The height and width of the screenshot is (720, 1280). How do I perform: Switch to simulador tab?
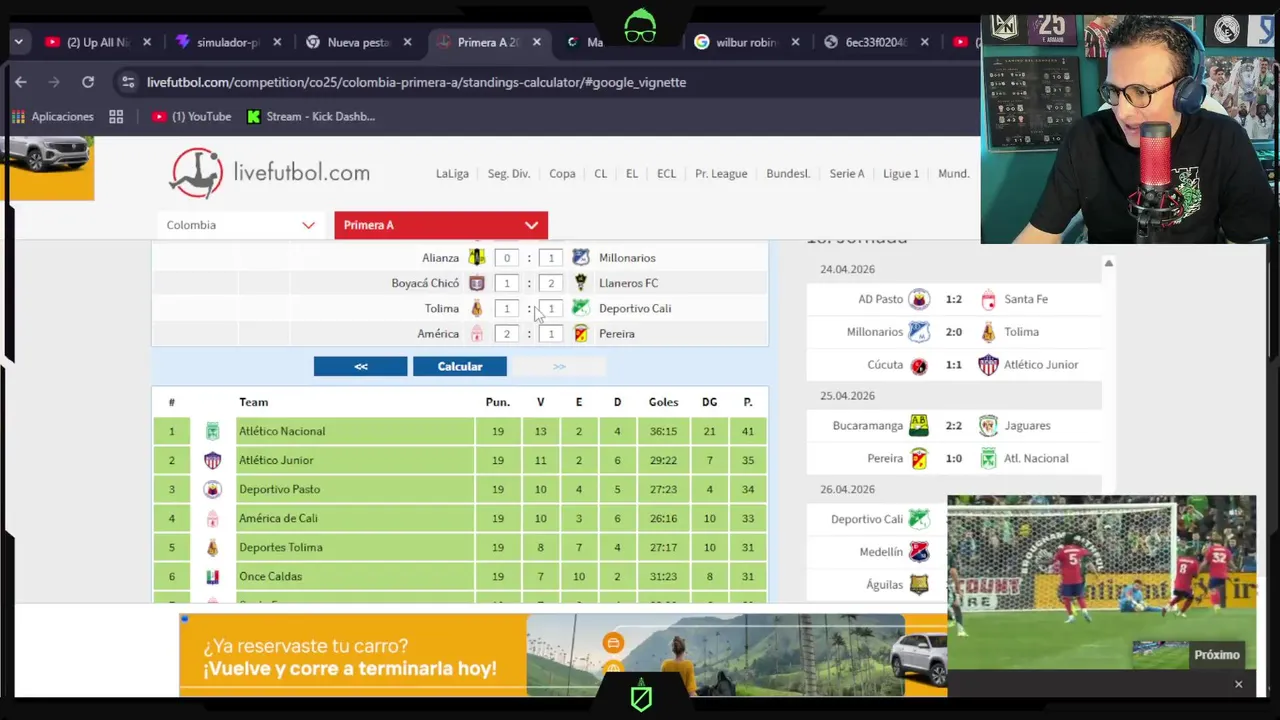click(x=228, y=42)
